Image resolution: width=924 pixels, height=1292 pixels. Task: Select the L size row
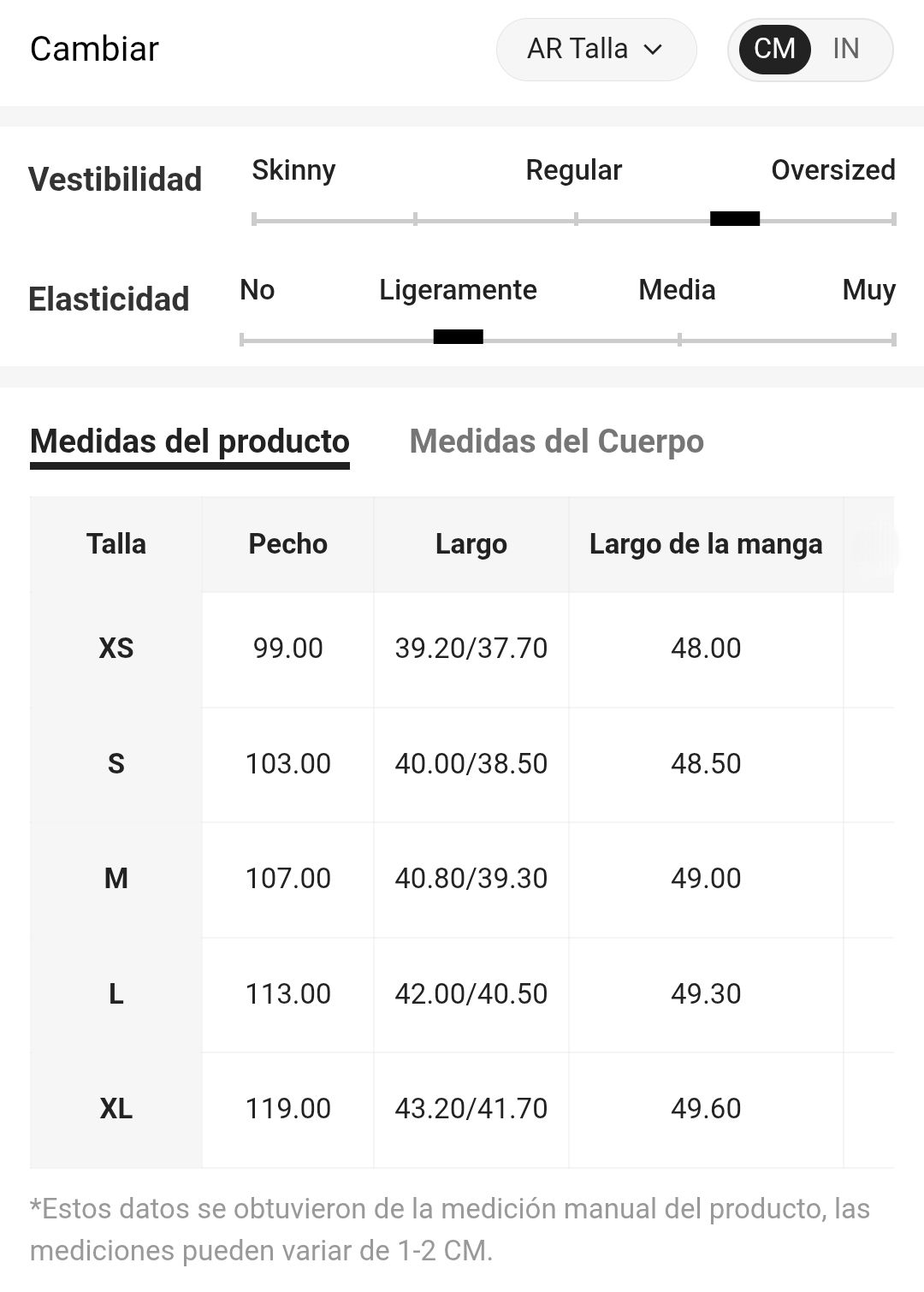[x=462, y=995]
